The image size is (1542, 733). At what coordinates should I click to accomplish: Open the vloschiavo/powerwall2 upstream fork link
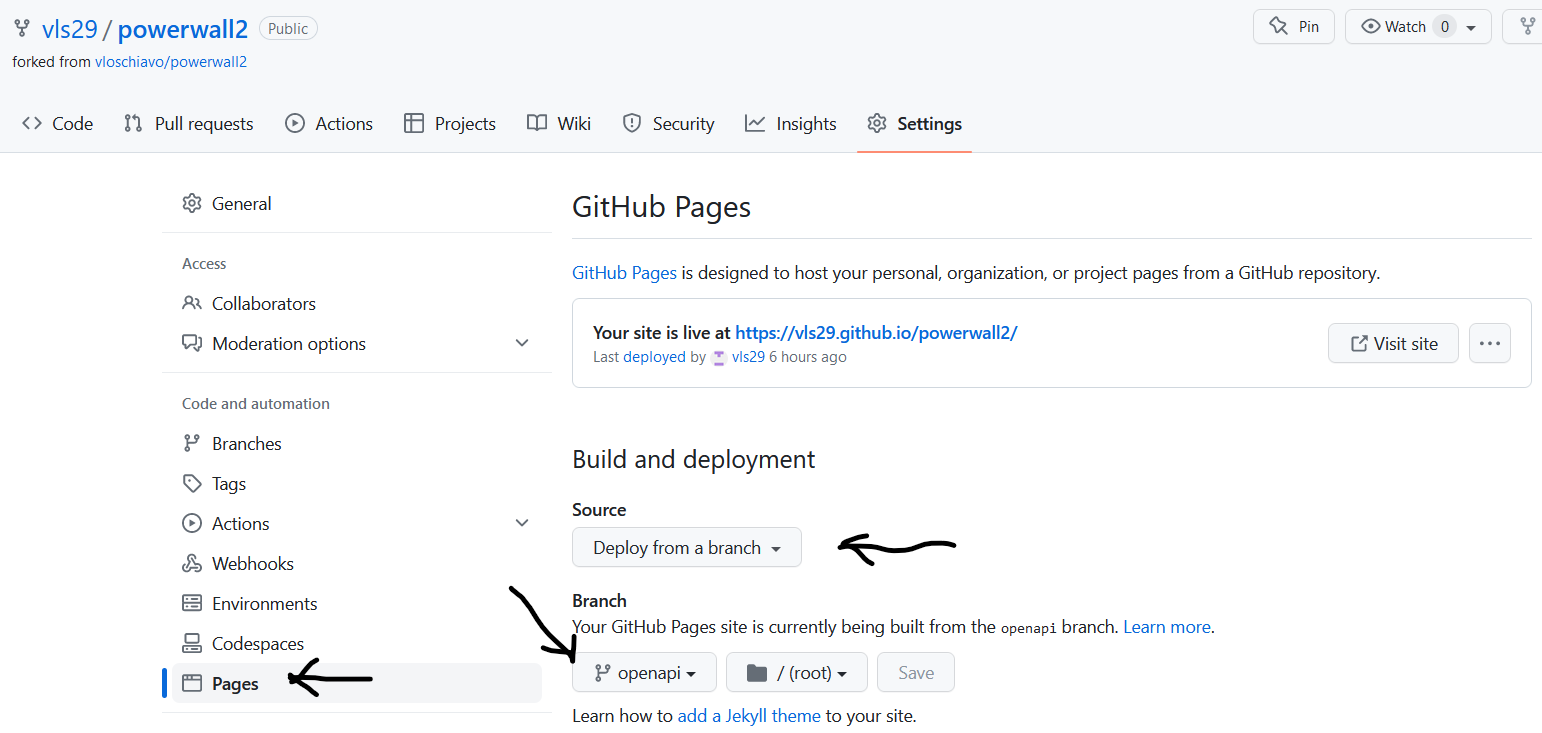click(171, 62)
